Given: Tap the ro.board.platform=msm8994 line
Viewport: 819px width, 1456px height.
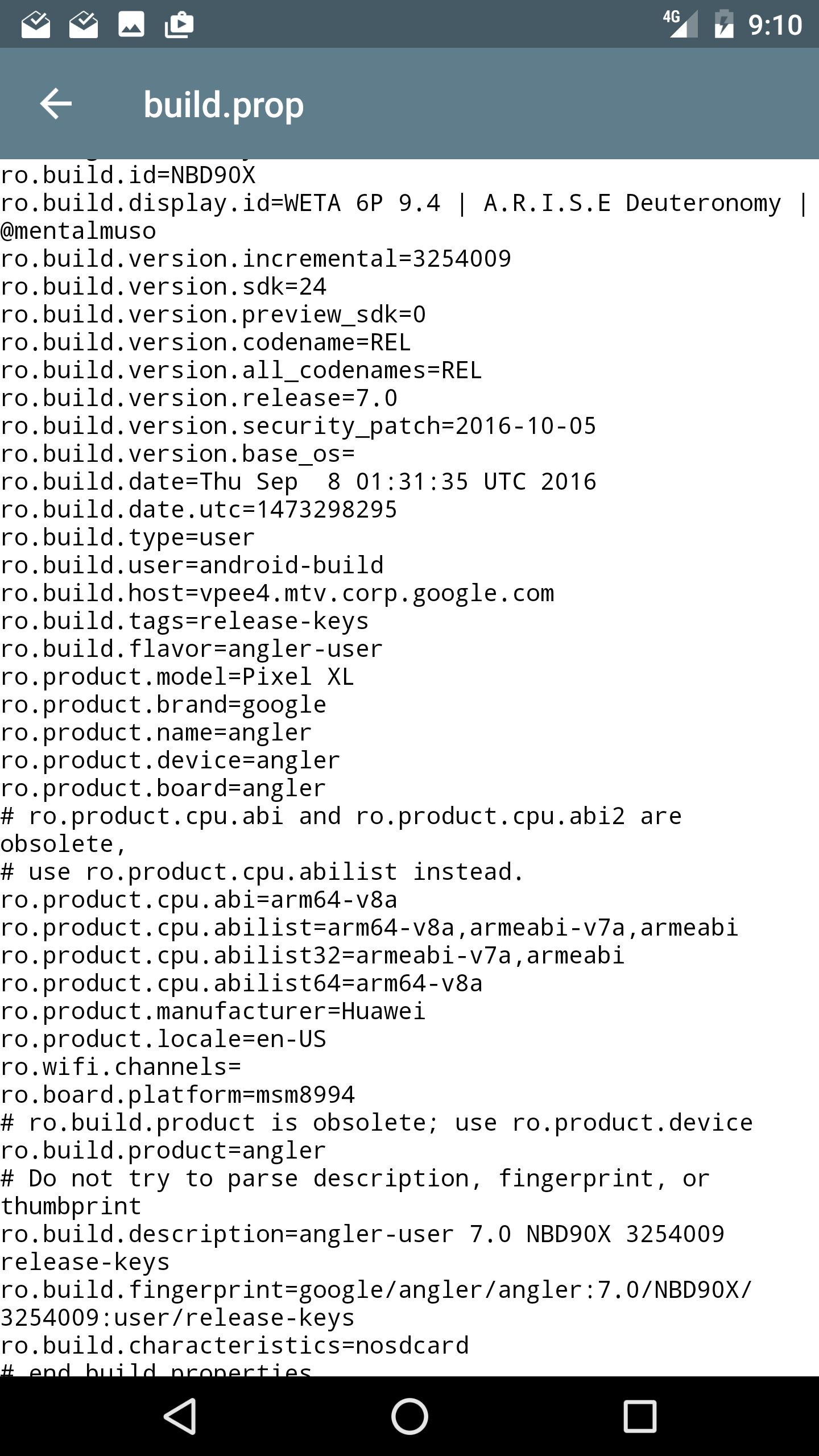Looking at the screenshot, I should coord(177,1095).
